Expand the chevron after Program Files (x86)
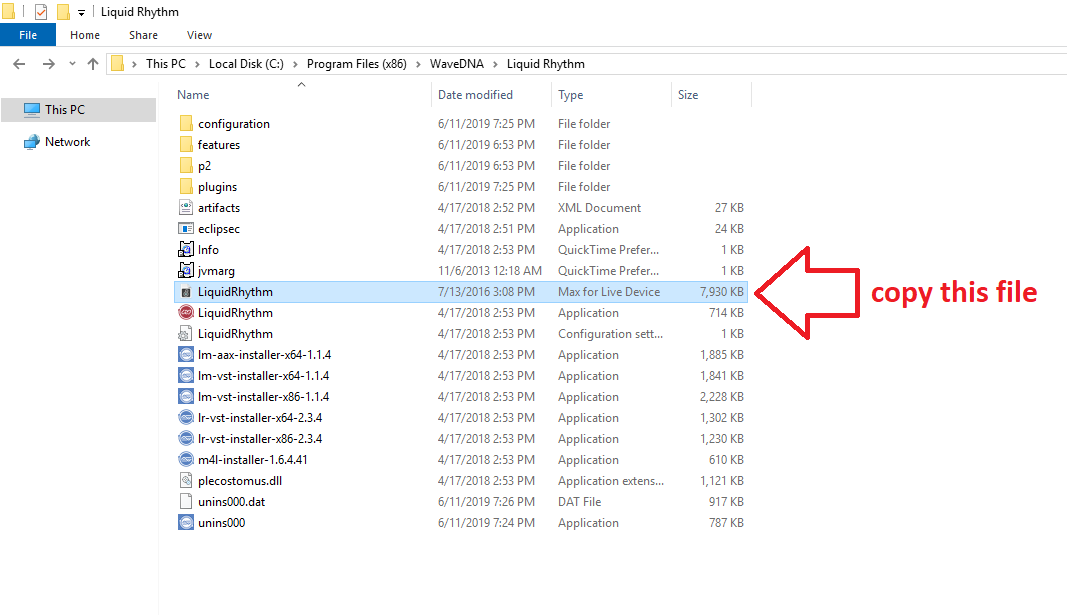Viewport: 1067px width, 615px height. click(418, 64)
